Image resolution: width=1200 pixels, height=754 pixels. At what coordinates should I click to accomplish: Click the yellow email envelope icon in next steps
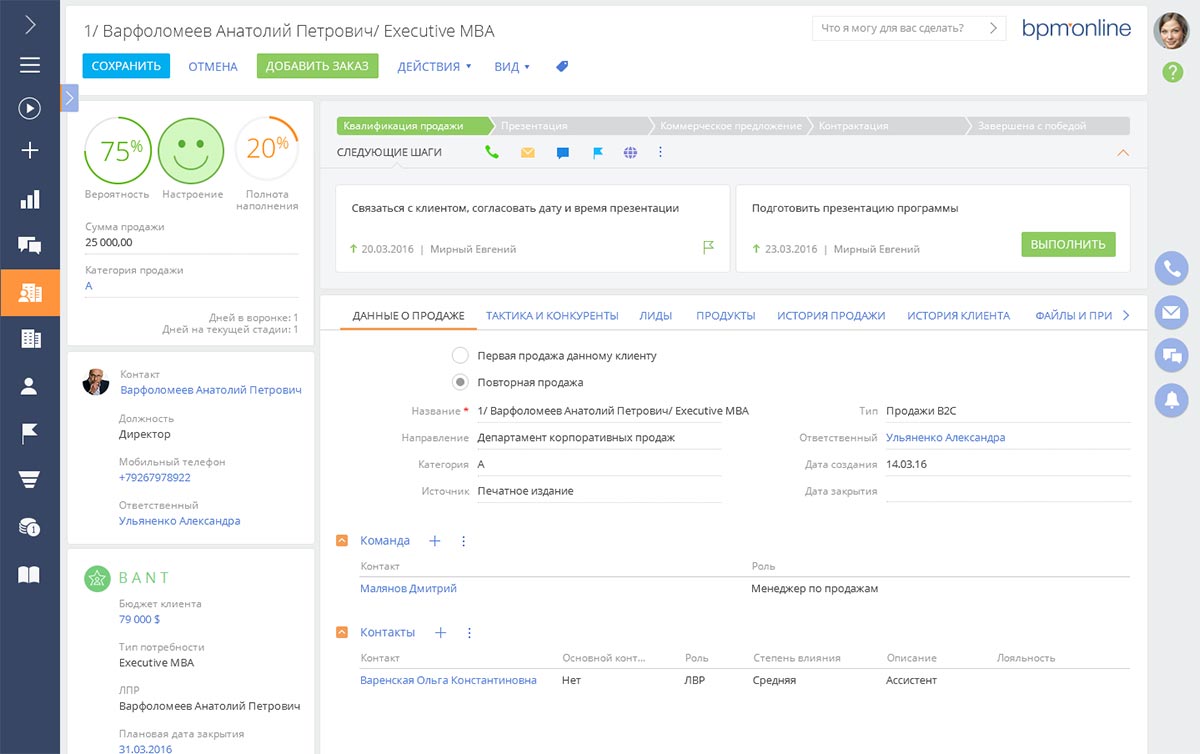[527, 153]
